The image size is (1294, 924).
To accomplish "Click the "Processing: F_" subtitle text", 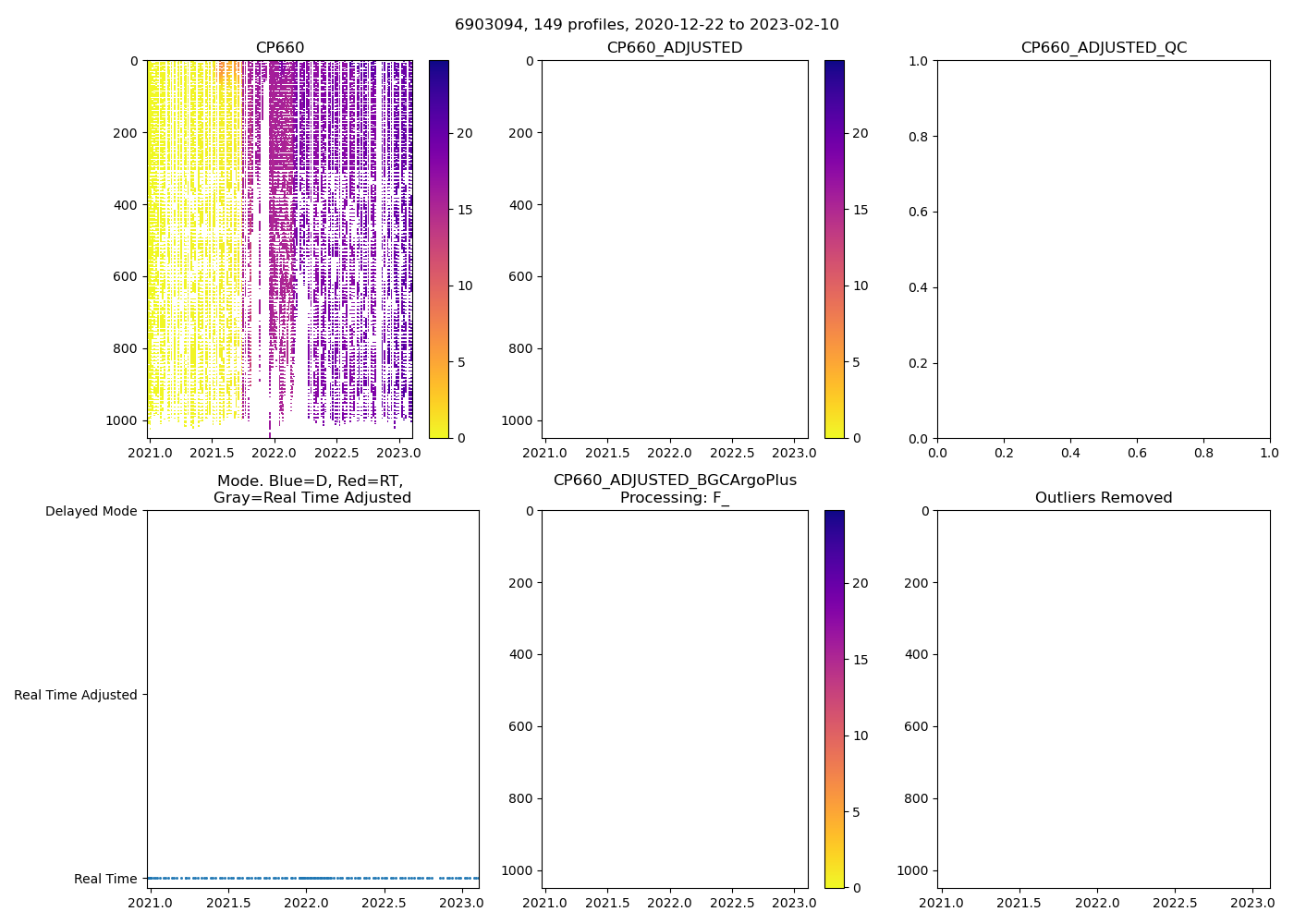I will (674, 498).
